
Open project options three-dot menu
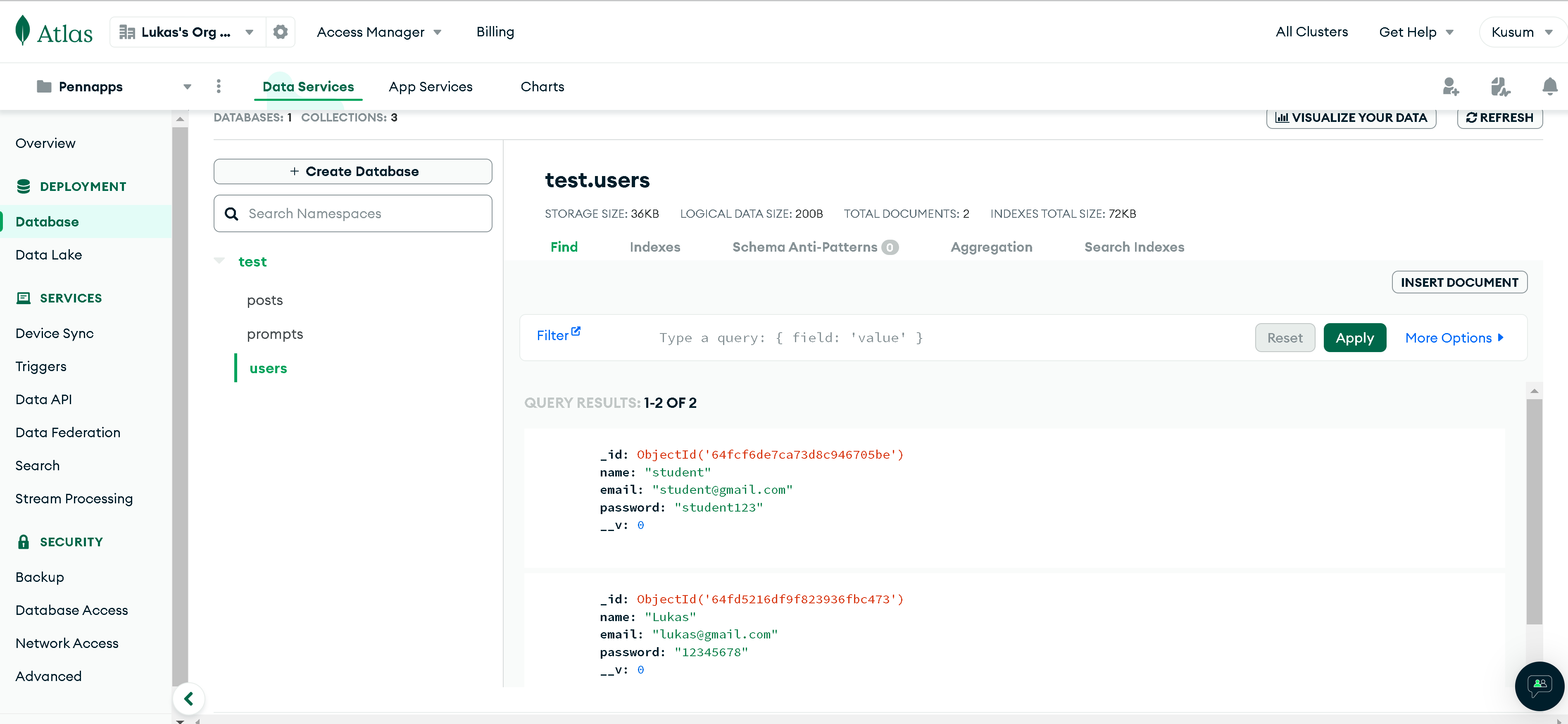(x=219, y=86)
